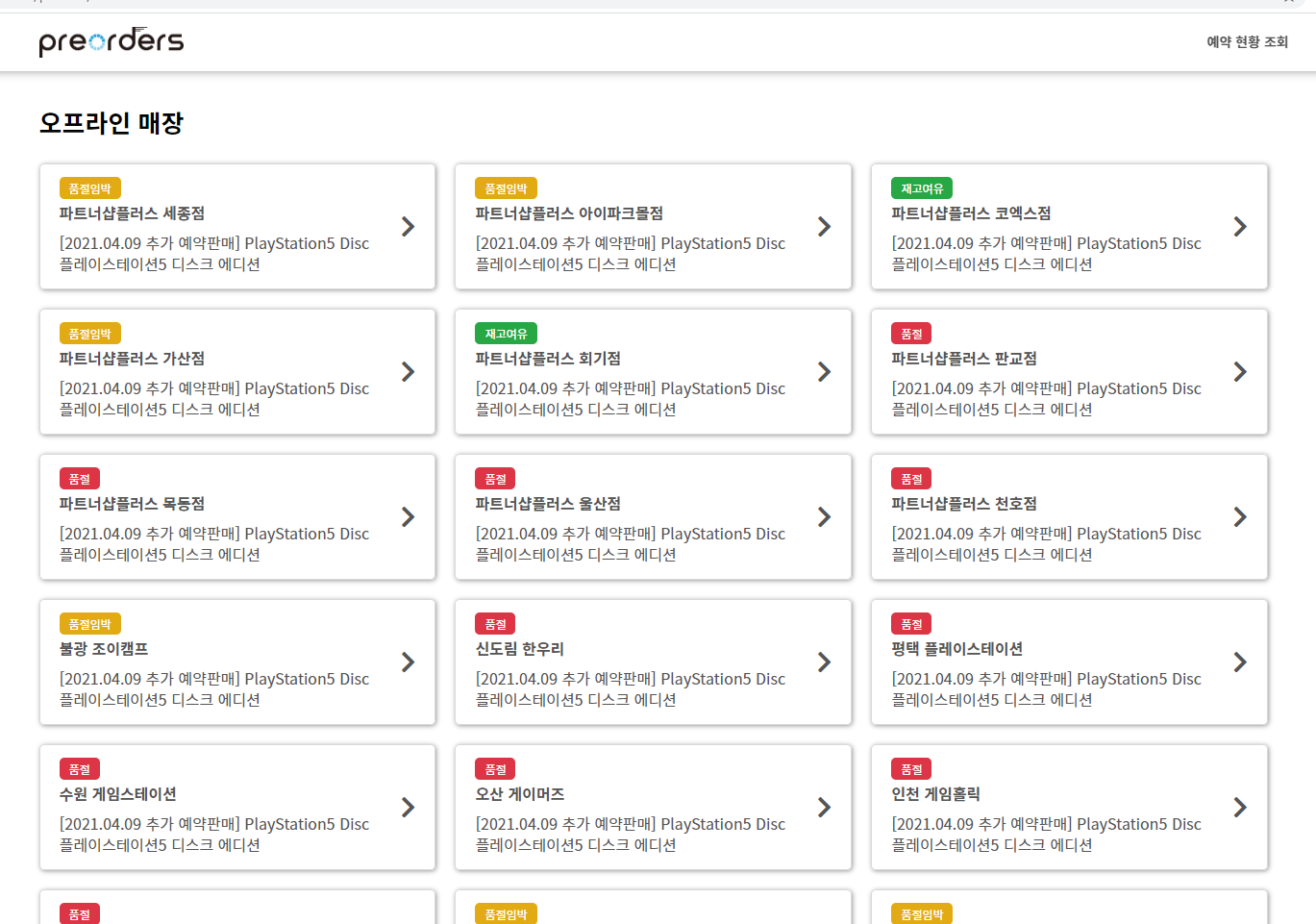Click the PlayStation5 description in 목동점 card
Screen dimensions: 1316x924
coord(214,544)
